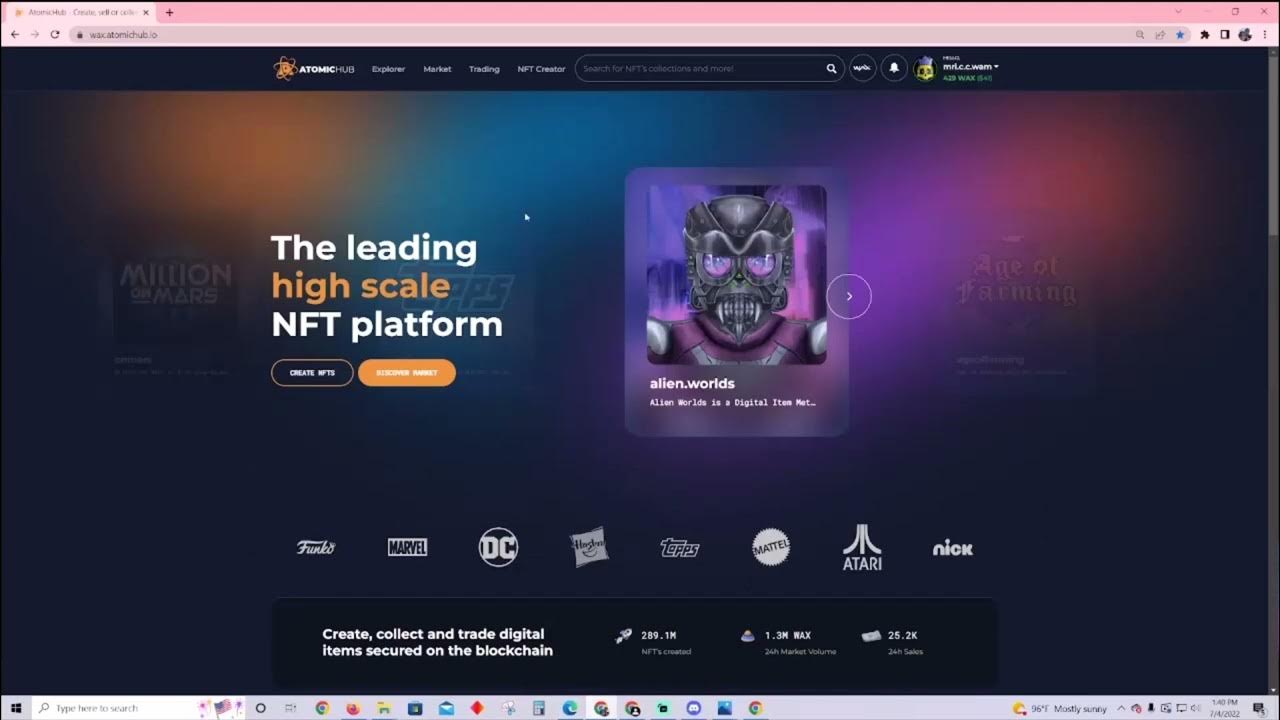Open the Windows Start menu
1280x720 pixels.
click(x=16, y=708)
